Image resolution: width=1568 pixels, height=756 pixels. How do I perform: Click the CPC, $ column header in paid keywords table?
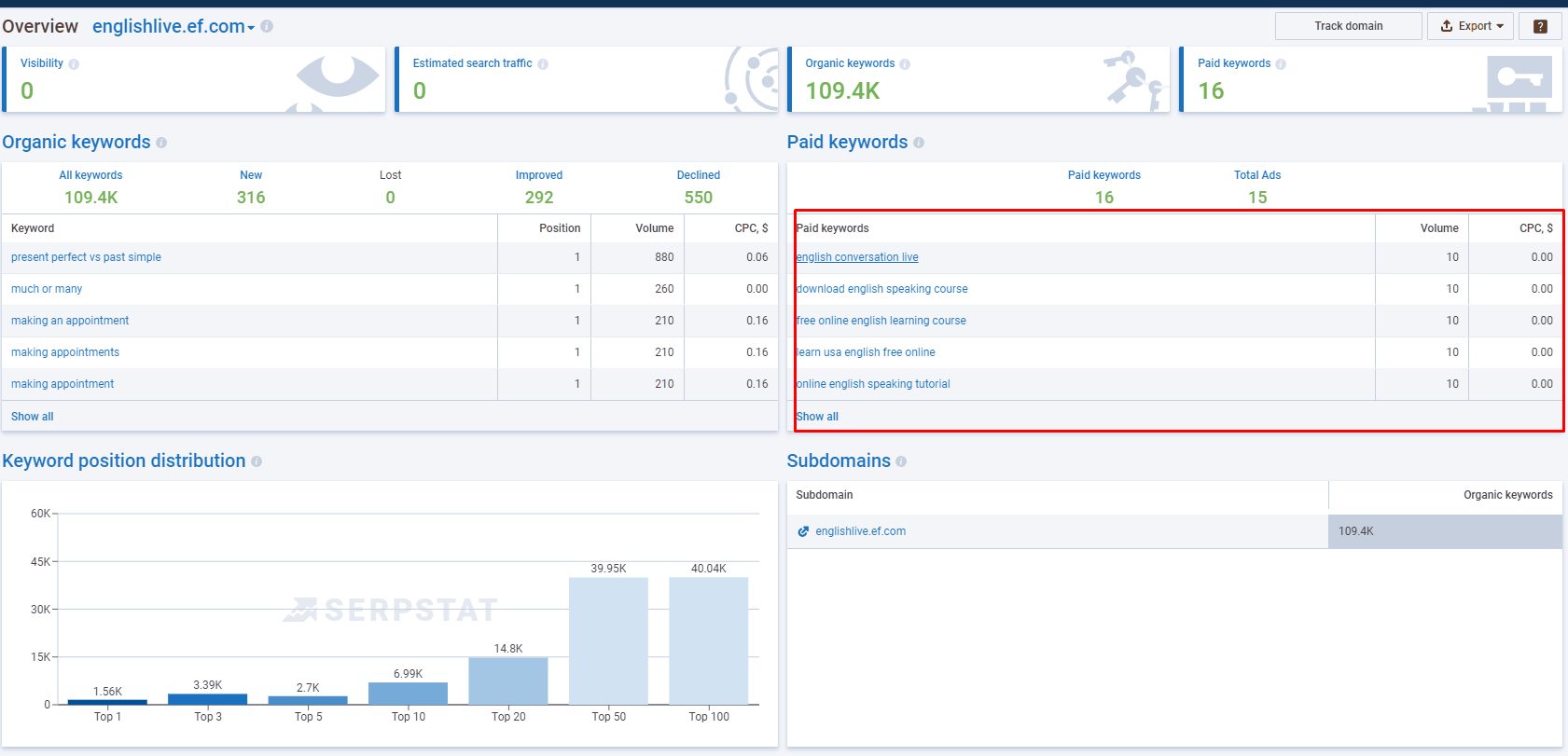pos(1536,228)
